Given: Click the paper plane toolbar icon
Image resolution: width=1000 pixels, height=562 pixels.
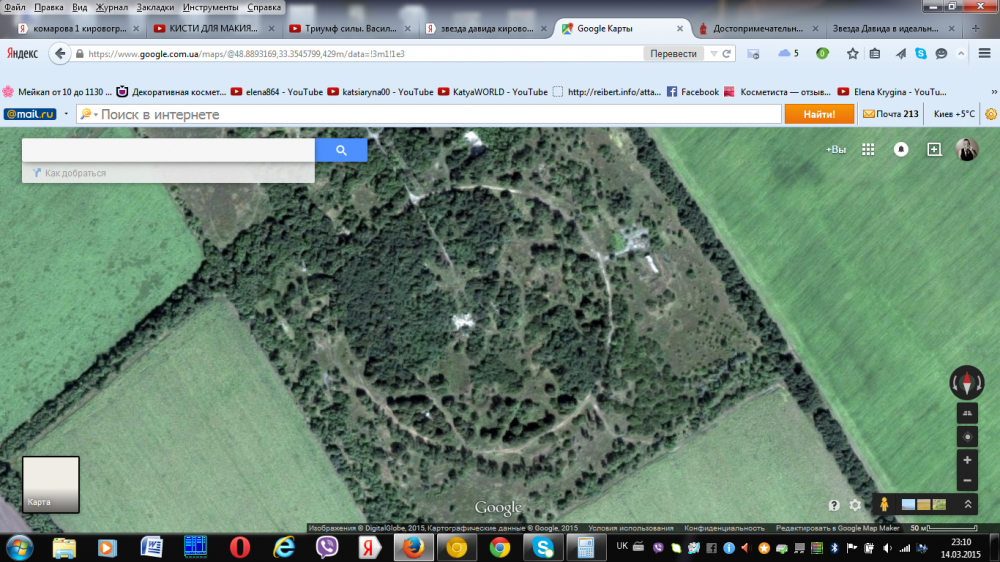Looking at the screenshot, I should coord(900,54).
